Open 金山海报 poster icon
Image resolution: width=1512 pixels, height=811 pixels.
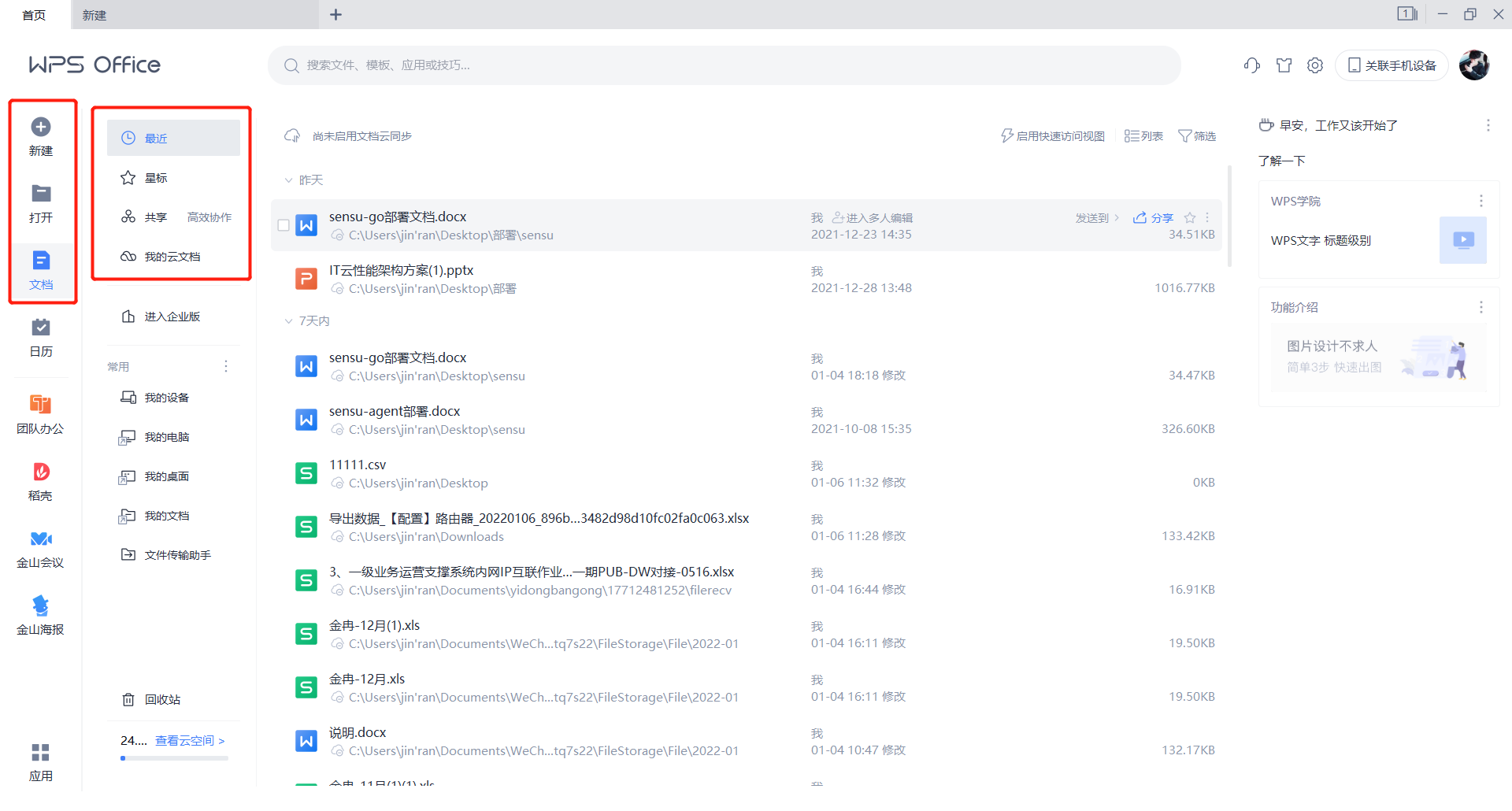41,616
